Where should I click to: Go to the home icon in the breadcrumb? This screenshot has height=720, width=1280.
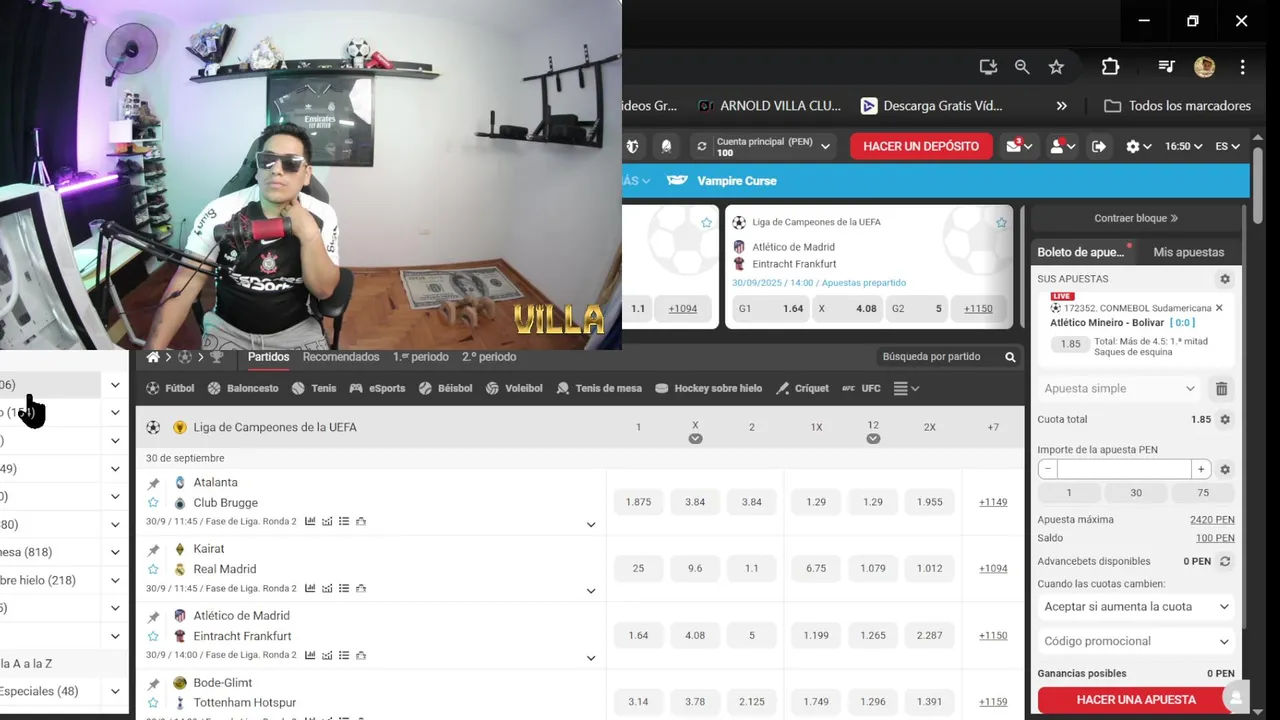[153, 357]
